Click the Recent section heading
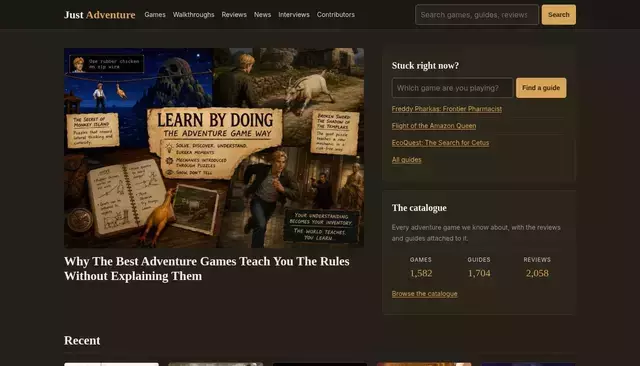 [x=82, y=340]
